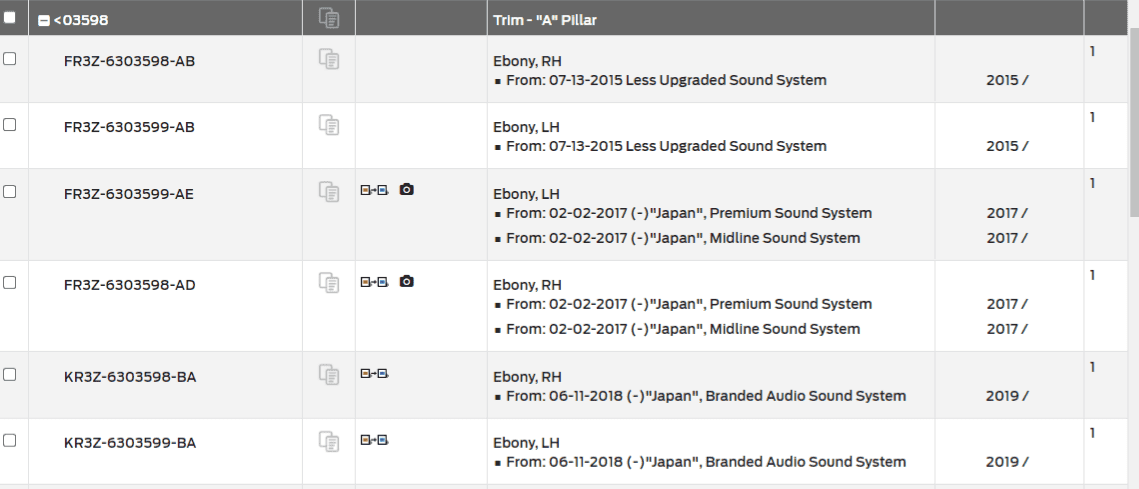The height and width of the screenshot is (489, 1139).
Task: Click supersession icon for FR3Z-6303599-AE
Action: [375, 190]
